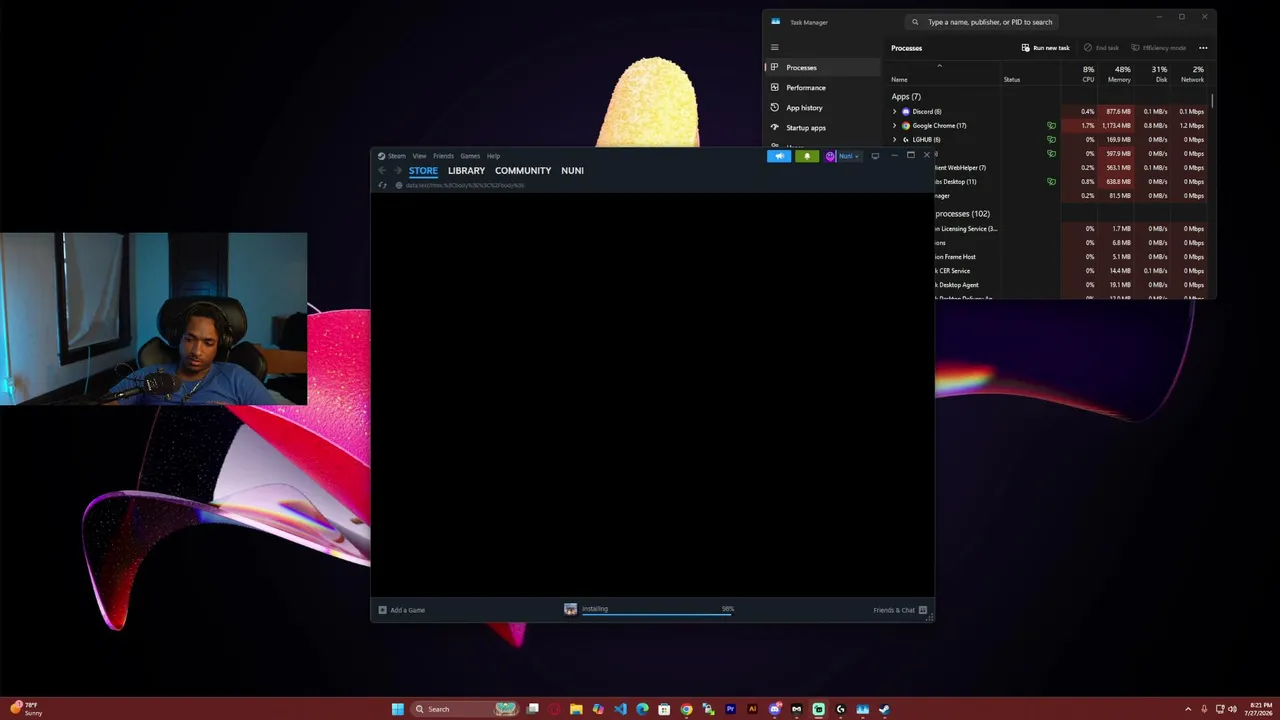The width and height of the screenshot is (1280, 720).
Task: Open the NUNI profile tab in Steam
Action: [572, 171]
